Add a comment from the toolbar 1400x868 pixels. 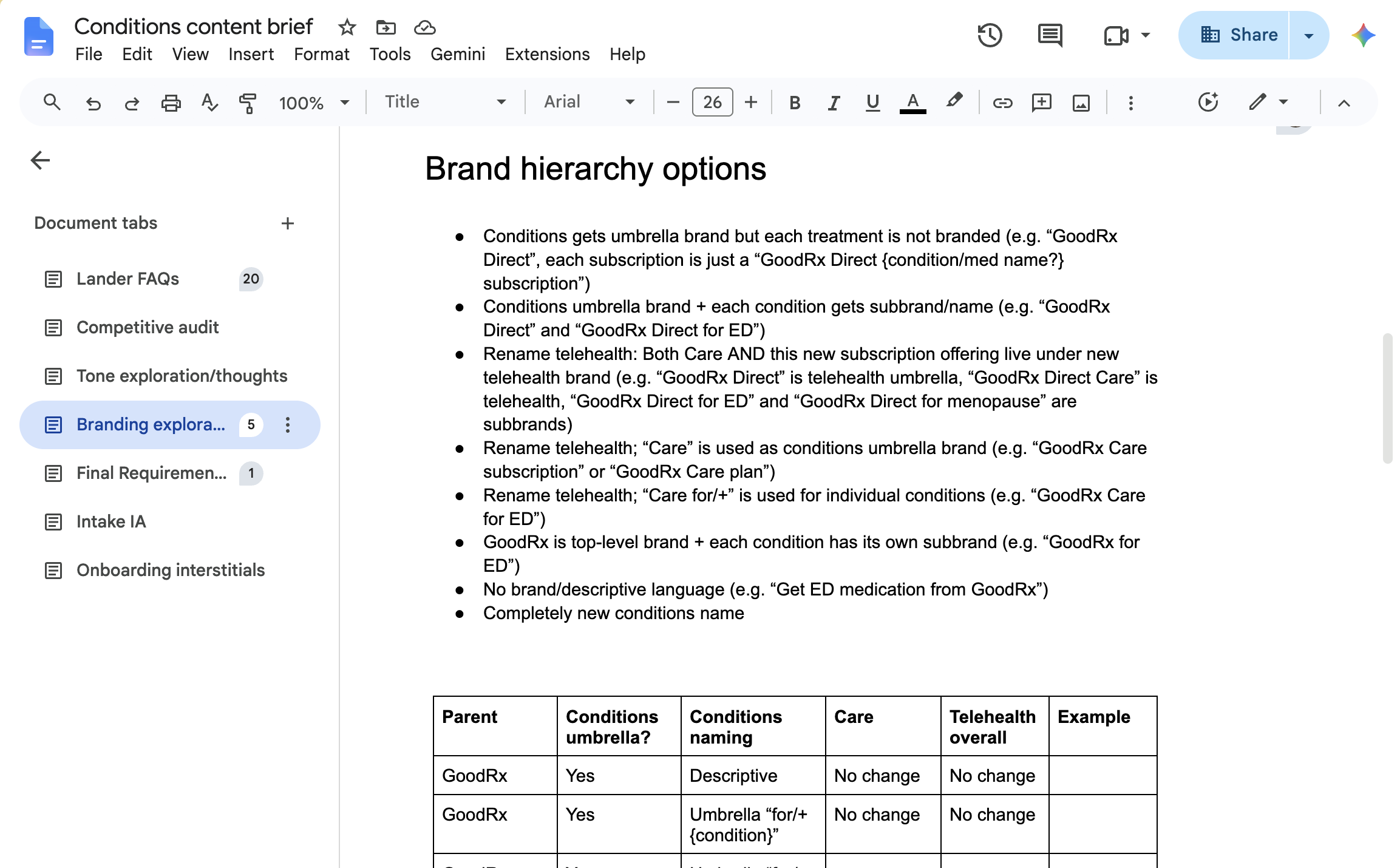point(1042,103)
